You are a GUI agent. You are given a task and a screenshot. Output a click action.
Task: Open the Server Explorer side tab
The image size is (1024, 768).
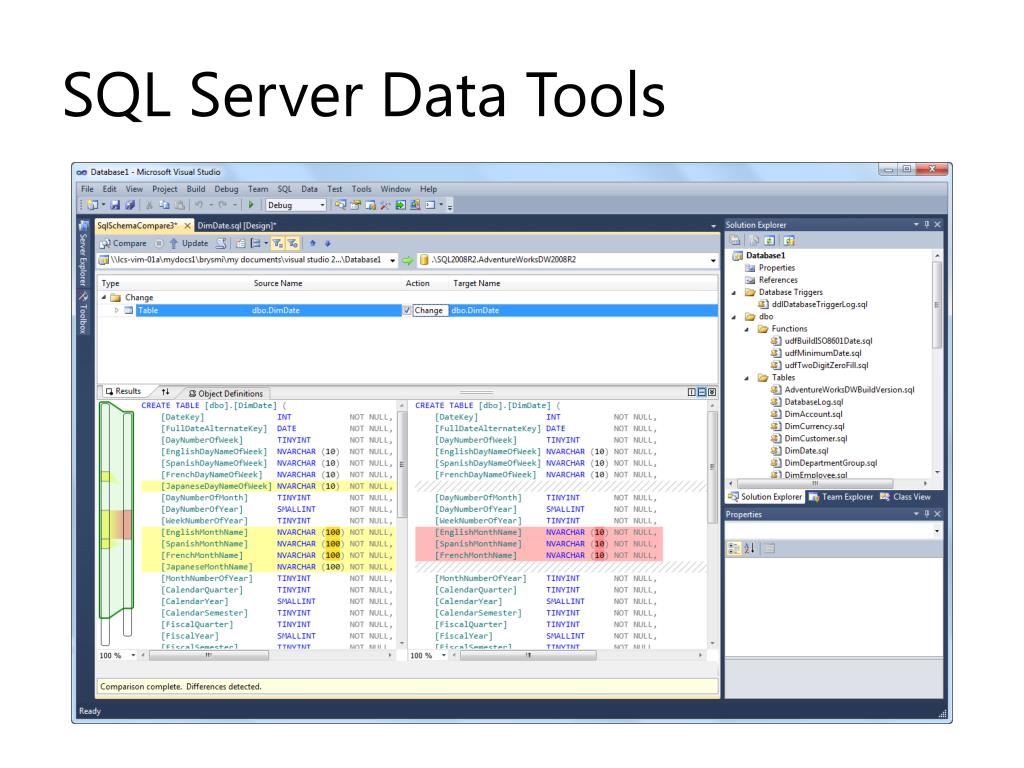pyautogui.click(x=83, y=253)
